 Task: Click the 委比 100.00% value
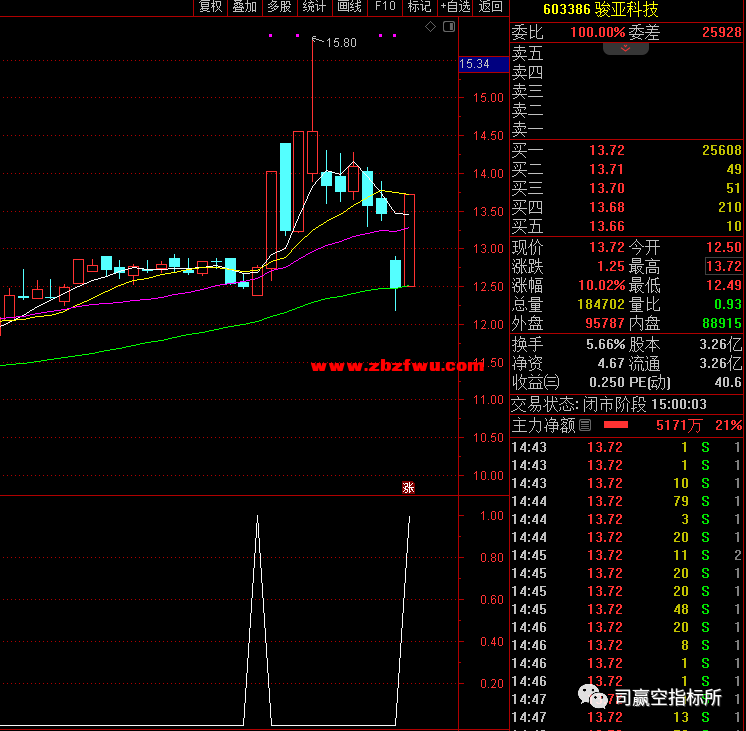[598, 32]
